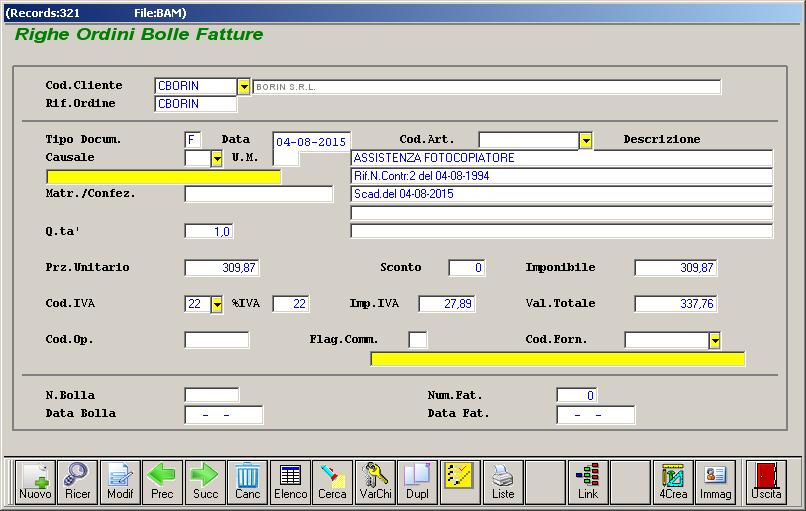Expand the Cod.Cliente dropdown arrow
The width and height of the screenshot is (806, 511).
pos(244,87)
